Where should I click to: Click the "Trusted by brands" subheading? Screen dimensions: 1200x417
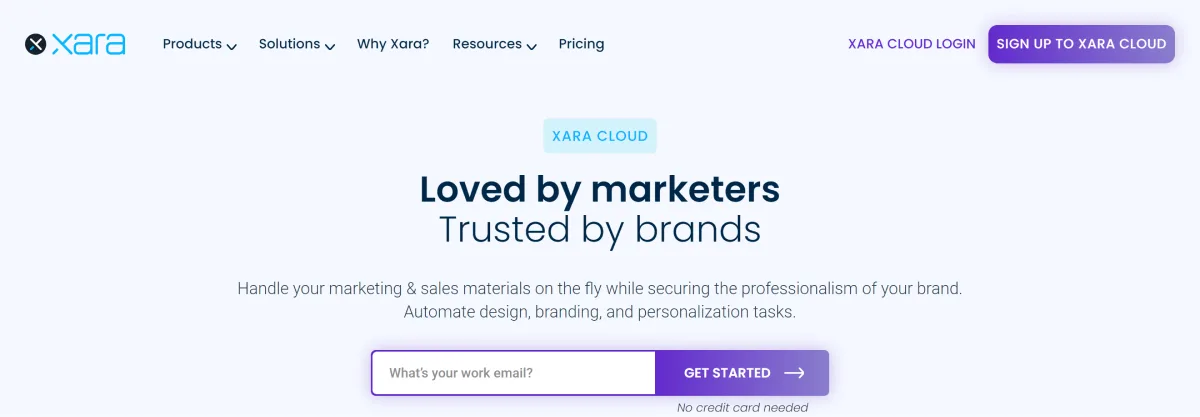point(600,229)
